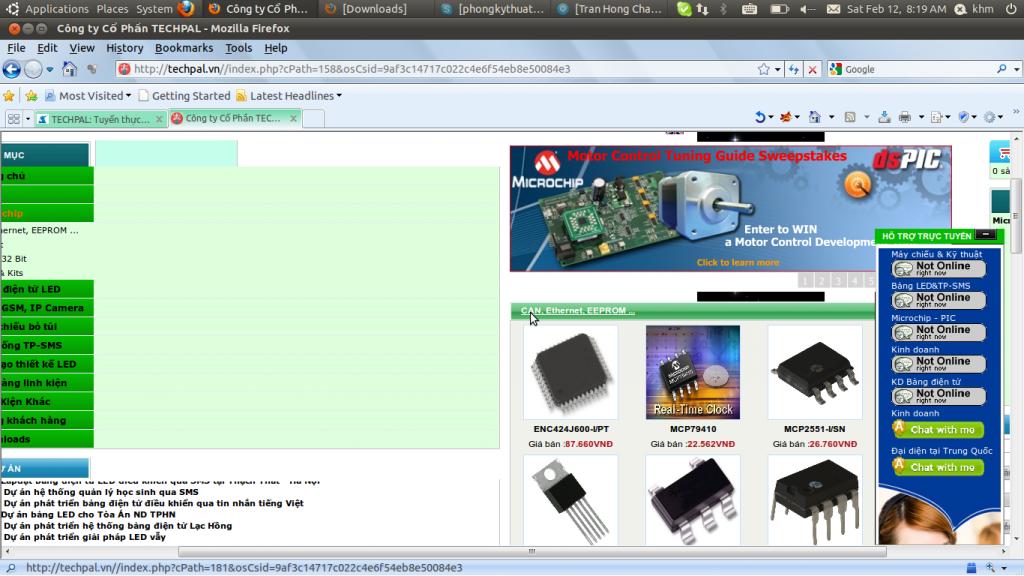
Task: Click Not Online status under Microchip - PIC
Action: 938,332
